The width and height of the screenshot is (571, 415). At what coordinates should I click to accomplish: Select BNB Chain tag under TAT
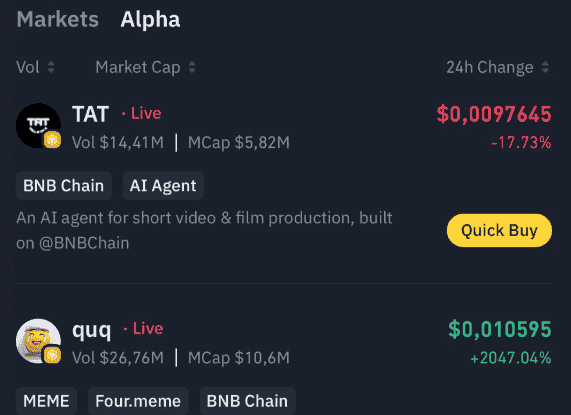(64, 186)
